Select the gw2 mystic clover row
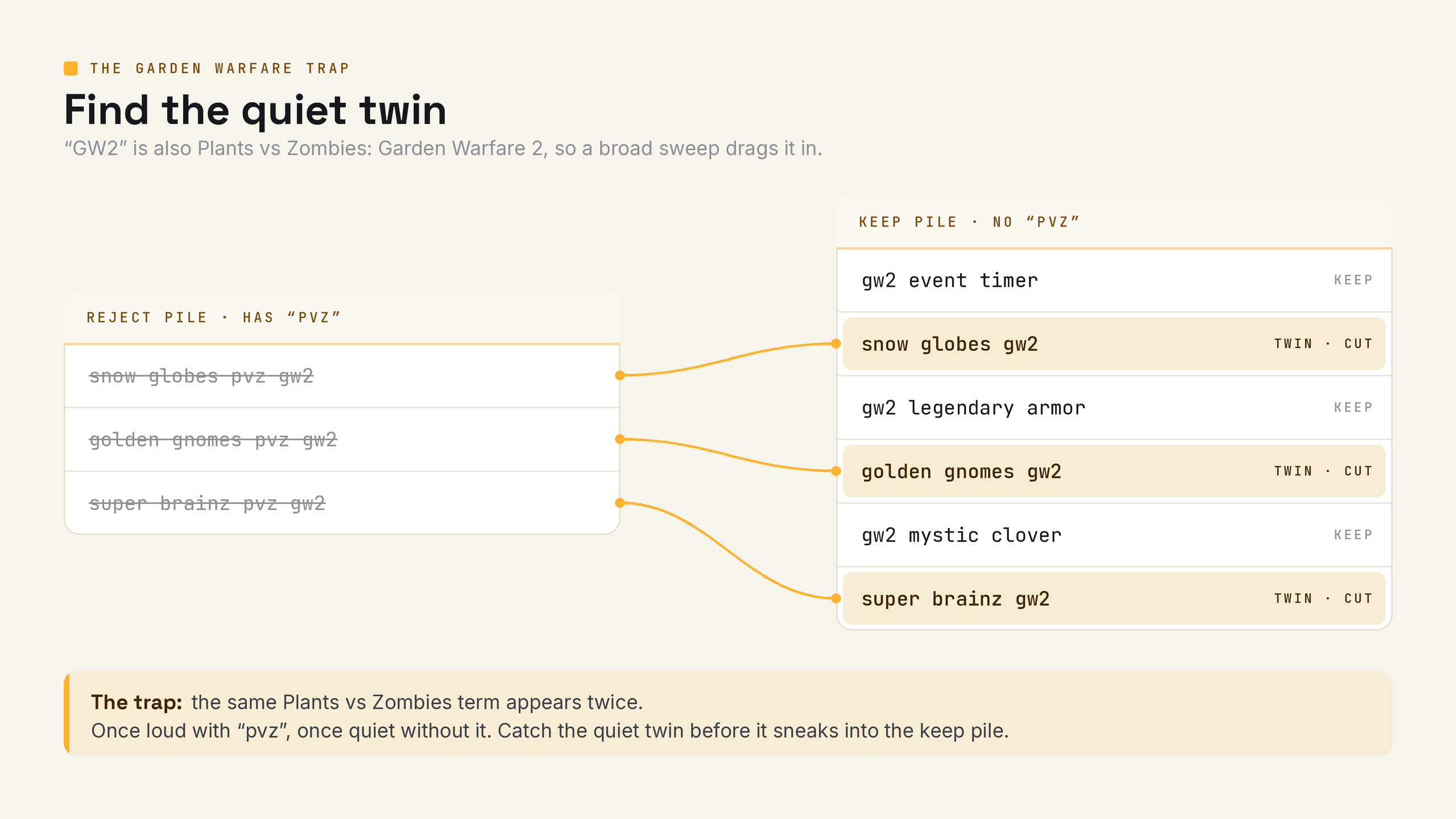 pyautogui.click(x=1114, y=535)
